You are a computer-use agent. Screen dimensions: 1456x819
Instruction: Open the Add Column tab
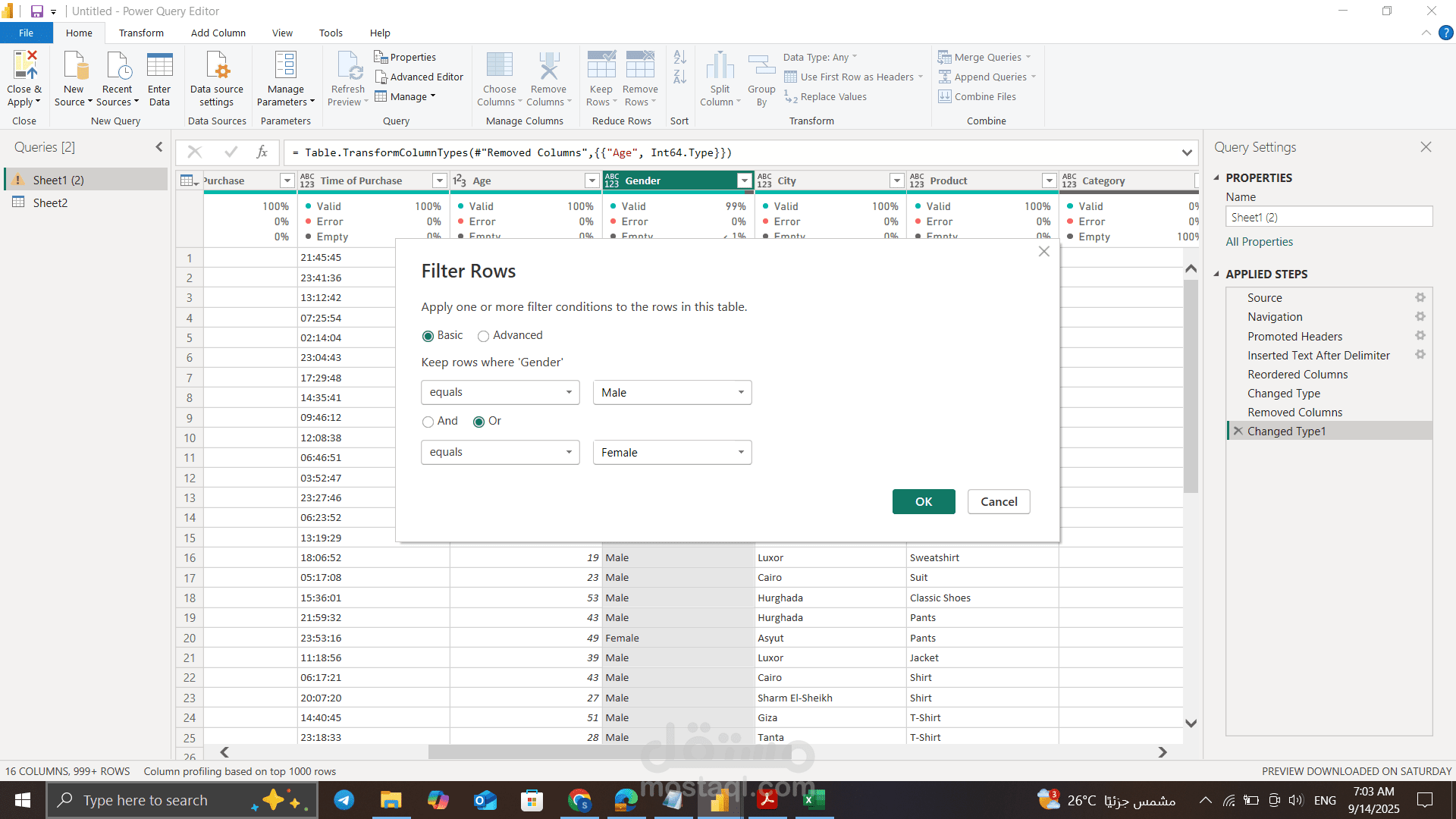click(x=218, y=33)
